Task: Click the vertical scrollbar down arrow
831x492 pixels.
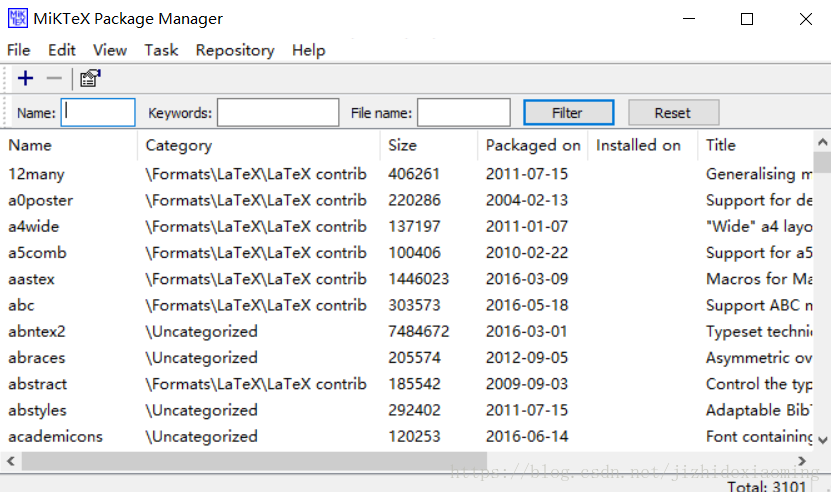Action: pos(822,440)
